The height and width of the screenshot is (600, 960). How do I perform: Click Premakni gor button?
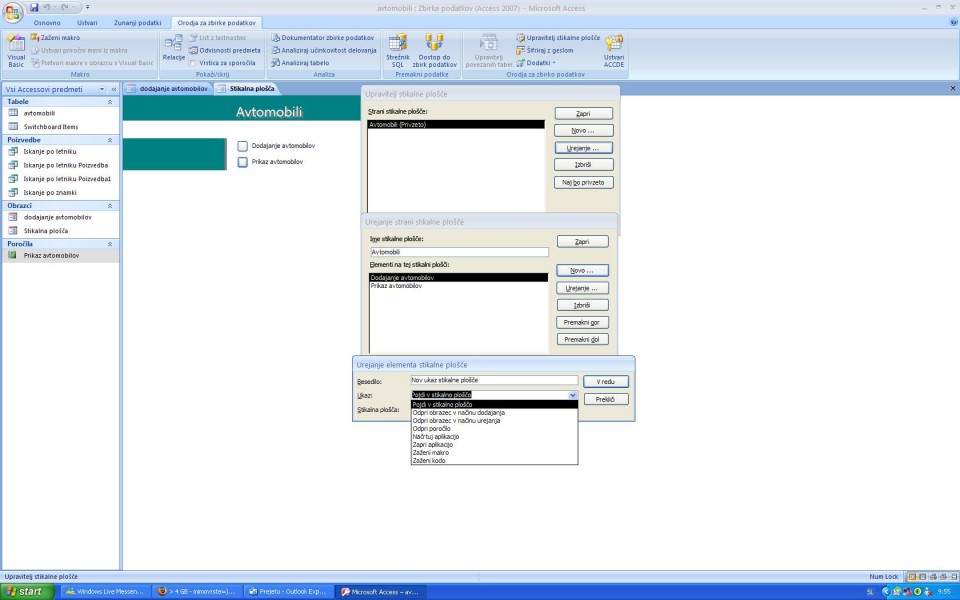[x=582, y=322]
